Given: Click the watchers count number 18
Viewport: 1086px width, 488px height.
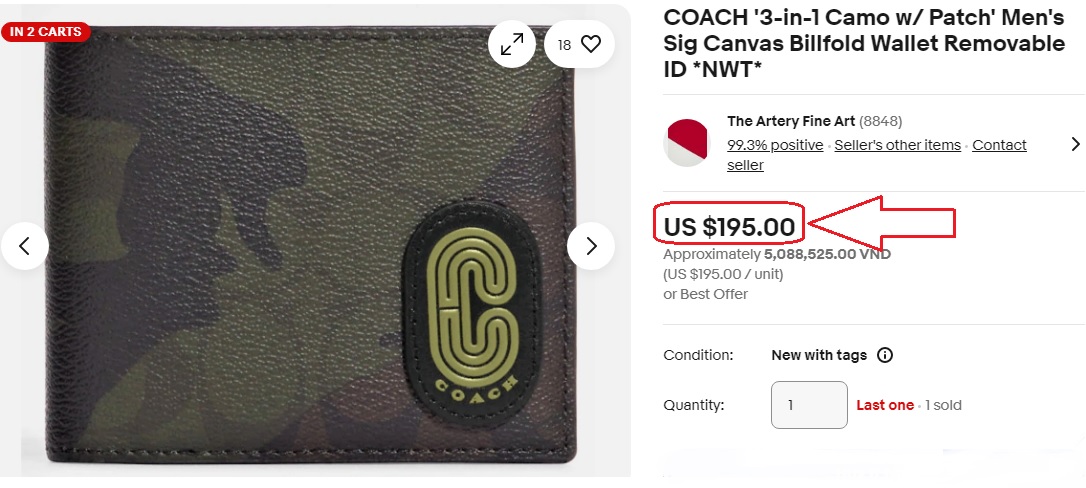Looking at the screenshot, I should [565, 45].
